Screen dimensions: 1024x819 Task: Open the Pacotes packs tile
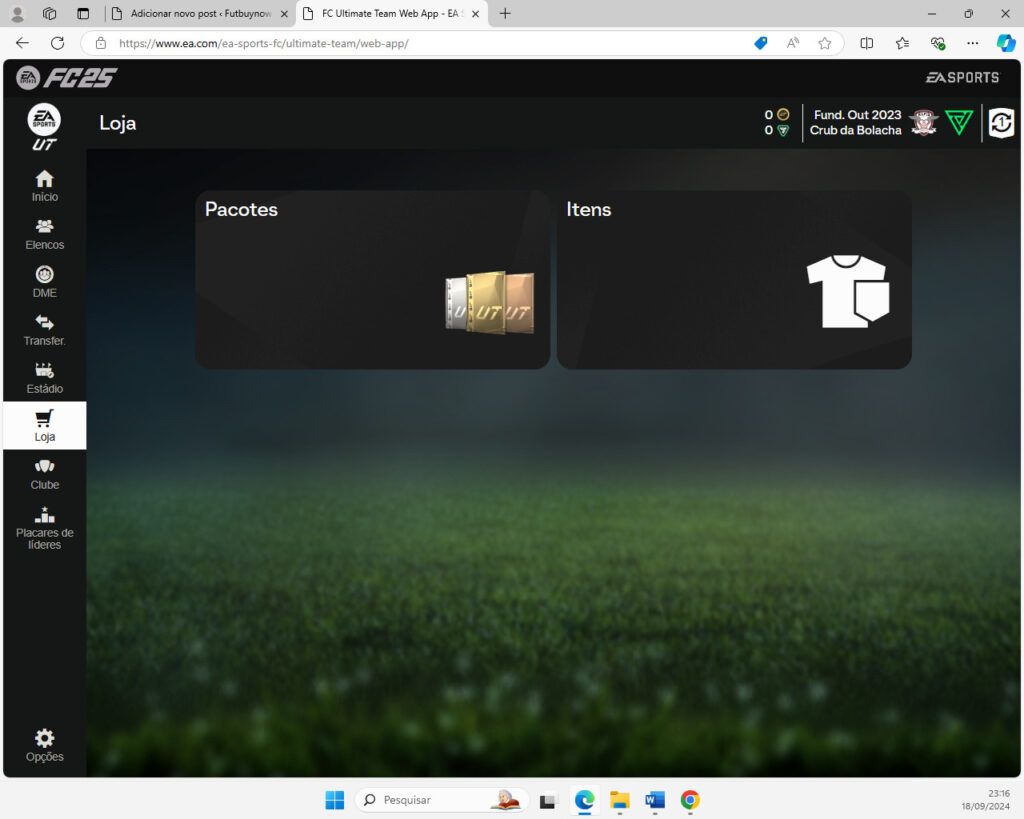coord(372,280)
